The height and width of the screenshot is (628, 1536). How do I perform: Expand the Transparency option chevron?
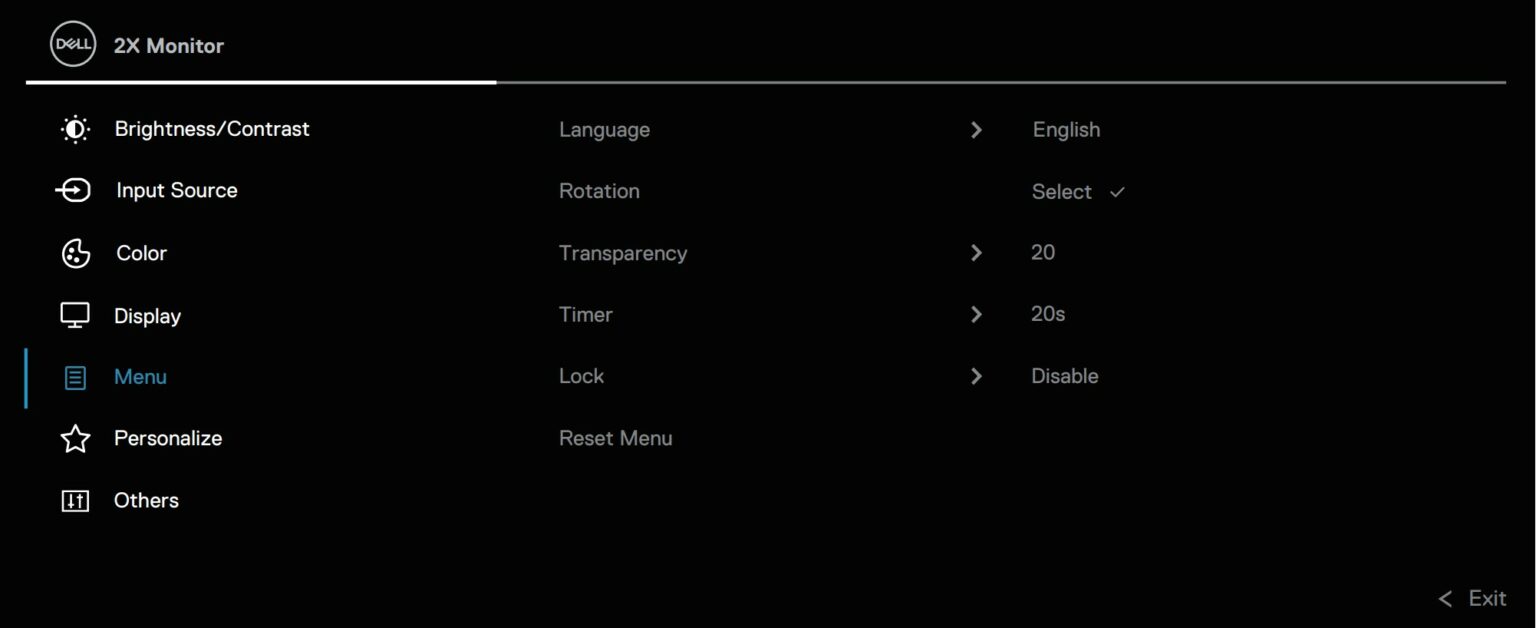point(976,253)
